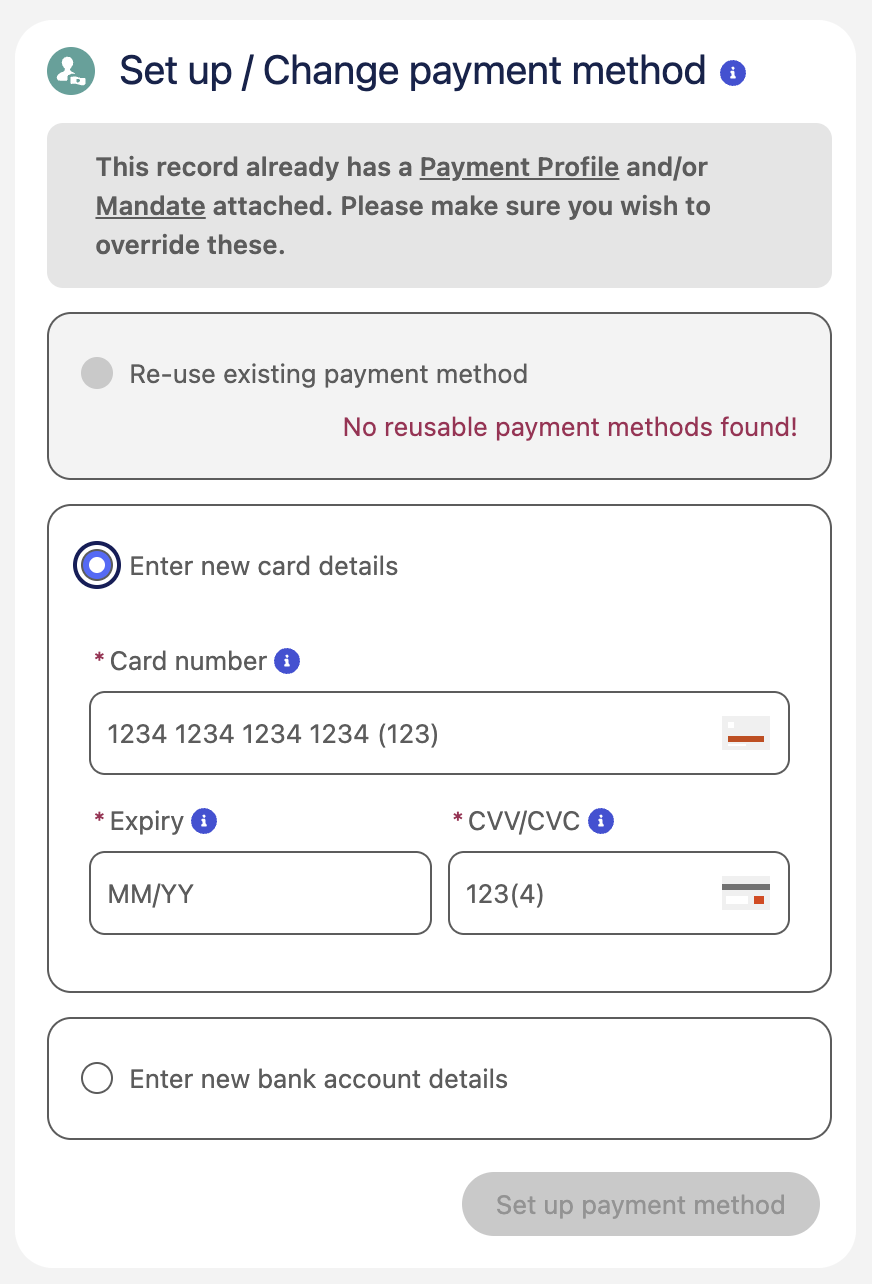Screen dimensions: 872x1284
Task: Click card back icon in CVV field
Action: (745, 893)
